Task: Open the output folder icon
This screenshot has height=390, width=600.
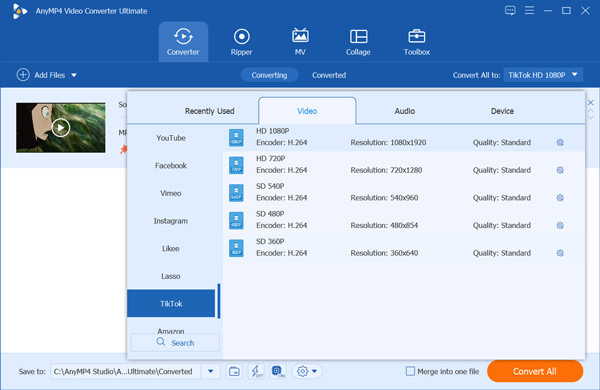Action: click(x=234, y=371)
